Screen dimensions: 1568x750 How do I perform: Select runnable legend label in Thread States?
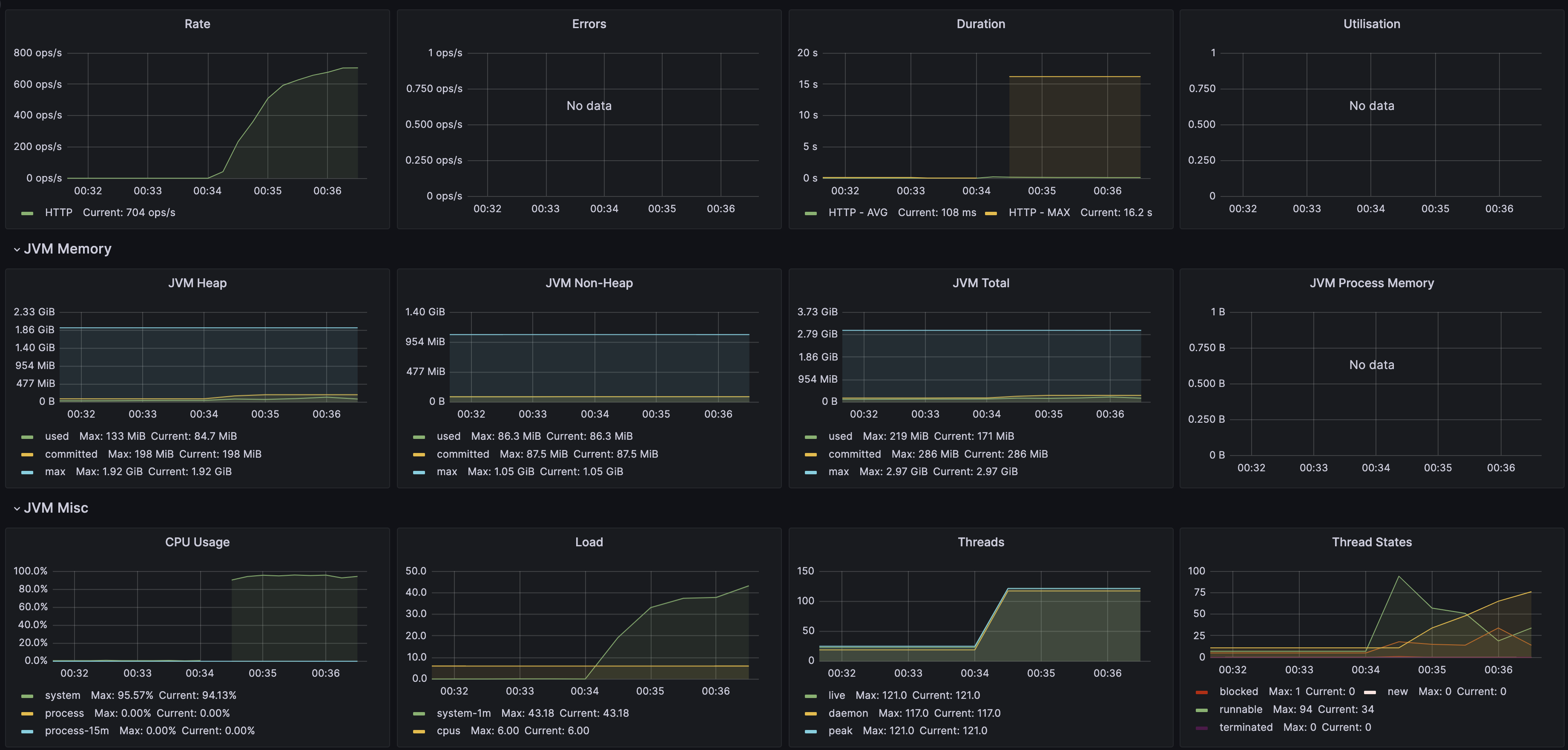coord(1241,709)
